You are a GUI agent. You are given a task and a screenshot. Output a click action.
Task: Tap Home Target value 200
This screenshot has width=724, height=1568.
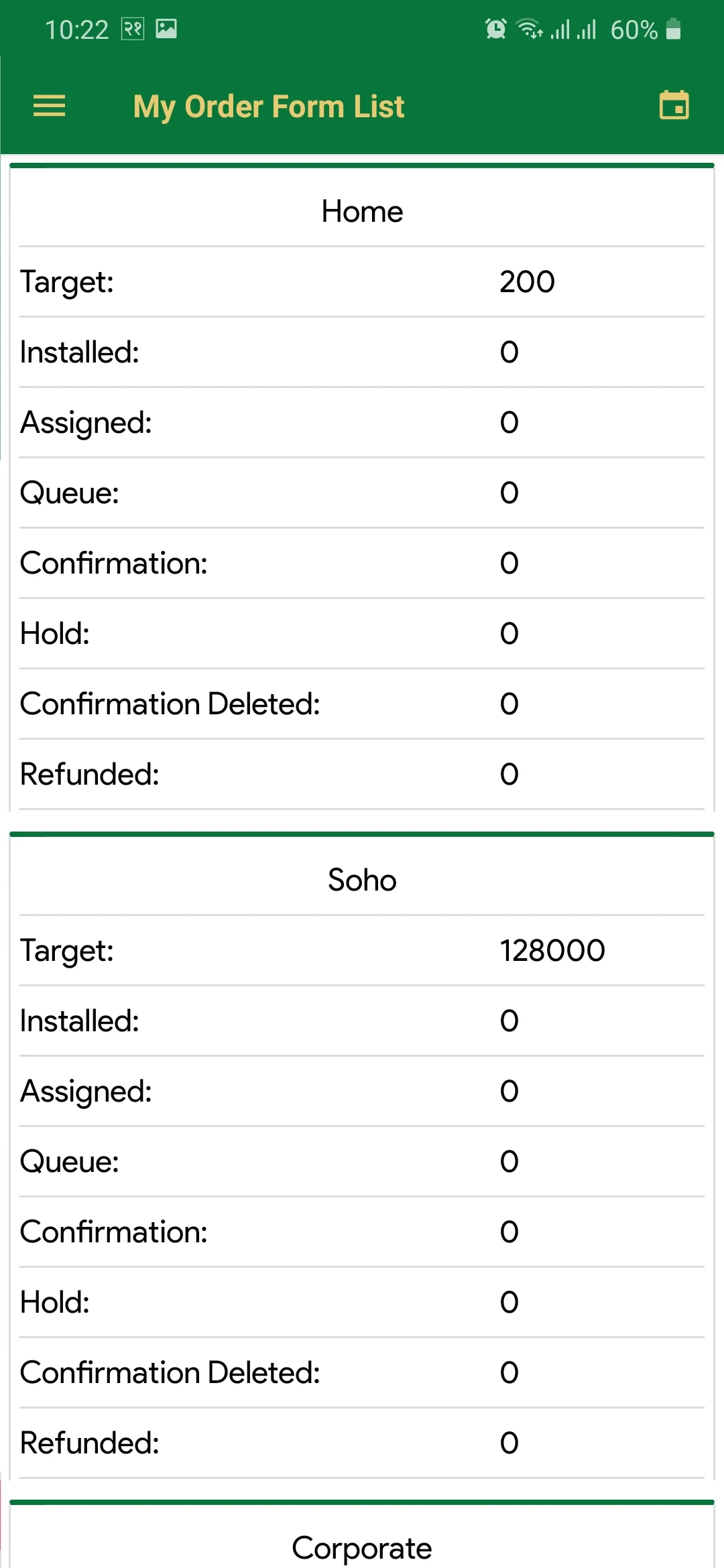coord(527,282)
